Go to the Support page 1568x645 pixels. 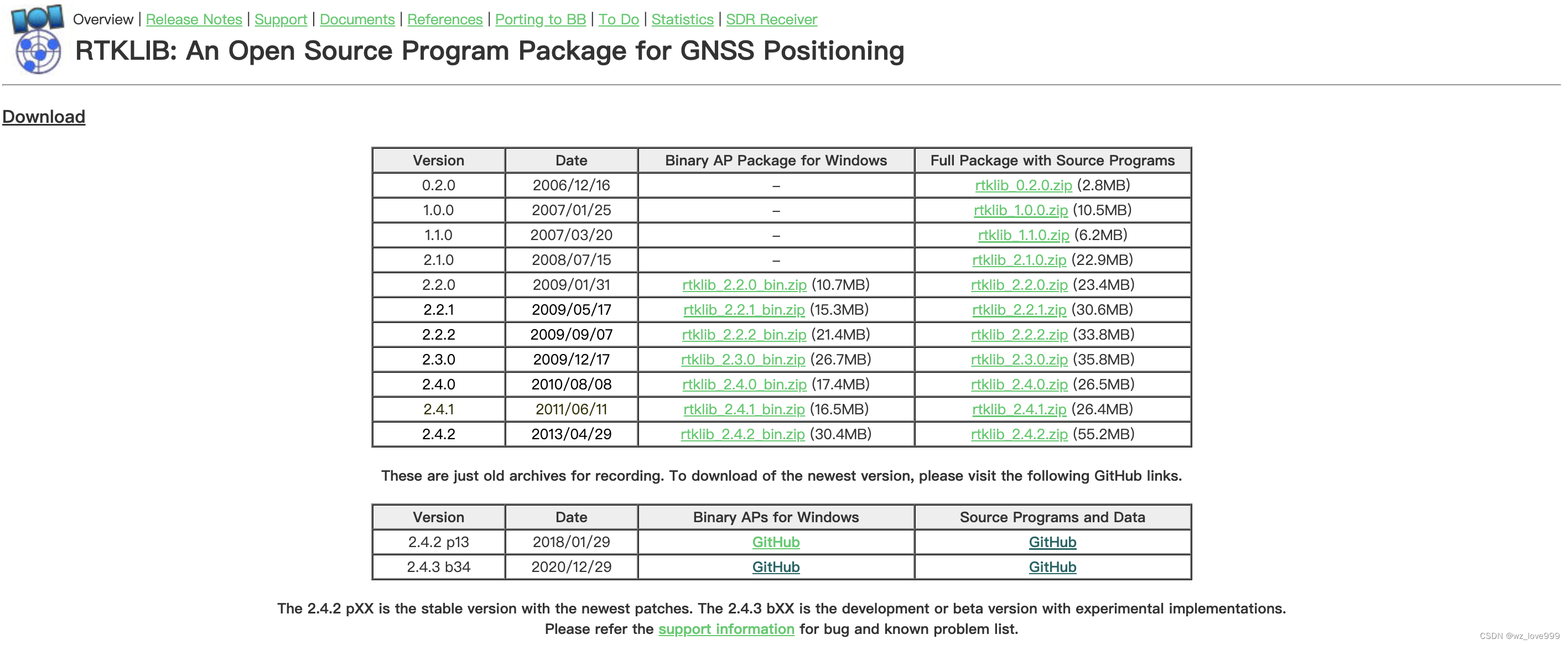tap(281, 19)
